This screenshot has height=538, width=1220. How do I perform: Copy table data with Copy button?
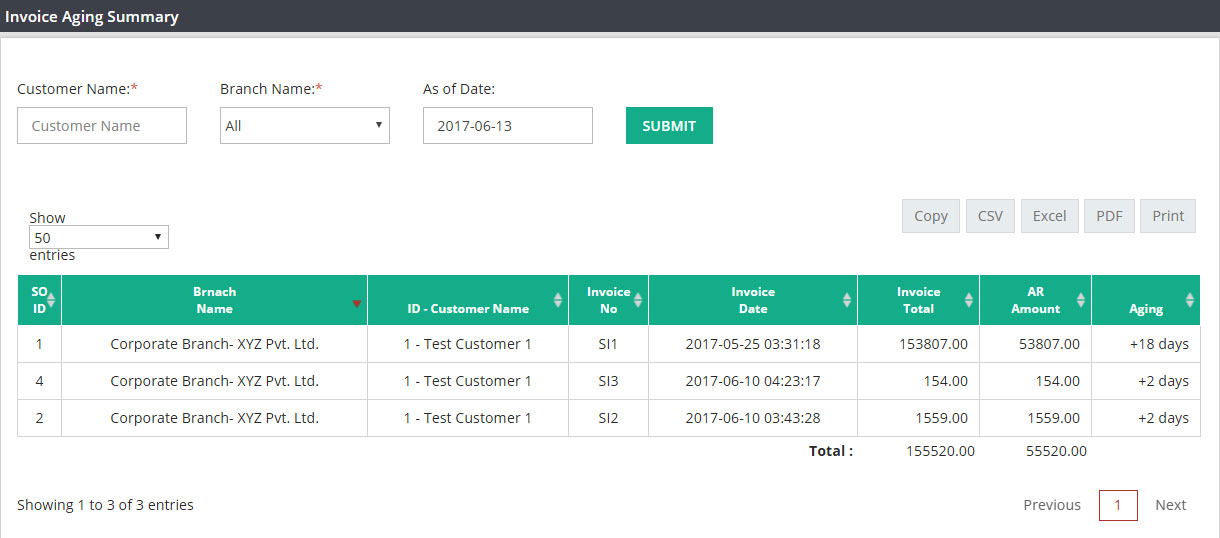pyautogui.click(x=931, y=216)
